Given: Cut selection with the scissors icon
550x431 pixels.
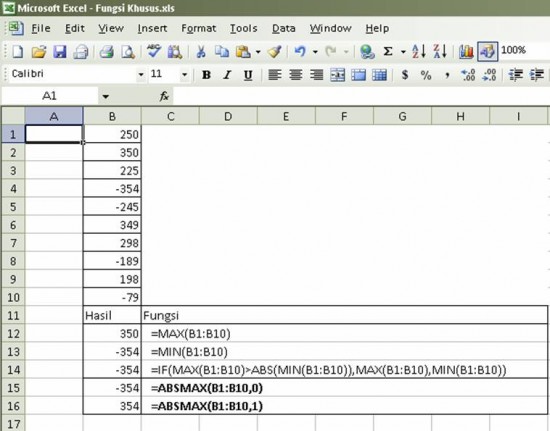Looking at the screenshot, I should [201, 52].
